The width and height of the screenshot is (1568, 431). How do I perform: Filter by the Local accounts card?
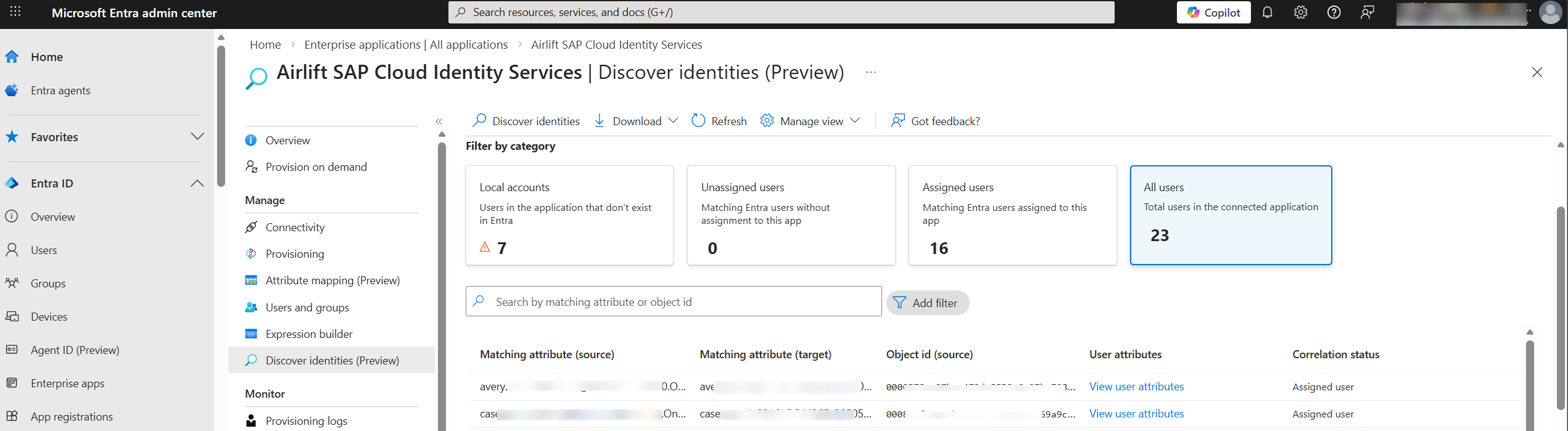click(569, 215)
